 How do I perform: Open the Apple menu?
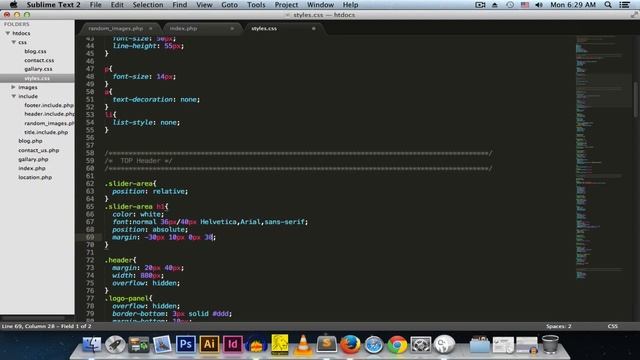tap(13, 4)
